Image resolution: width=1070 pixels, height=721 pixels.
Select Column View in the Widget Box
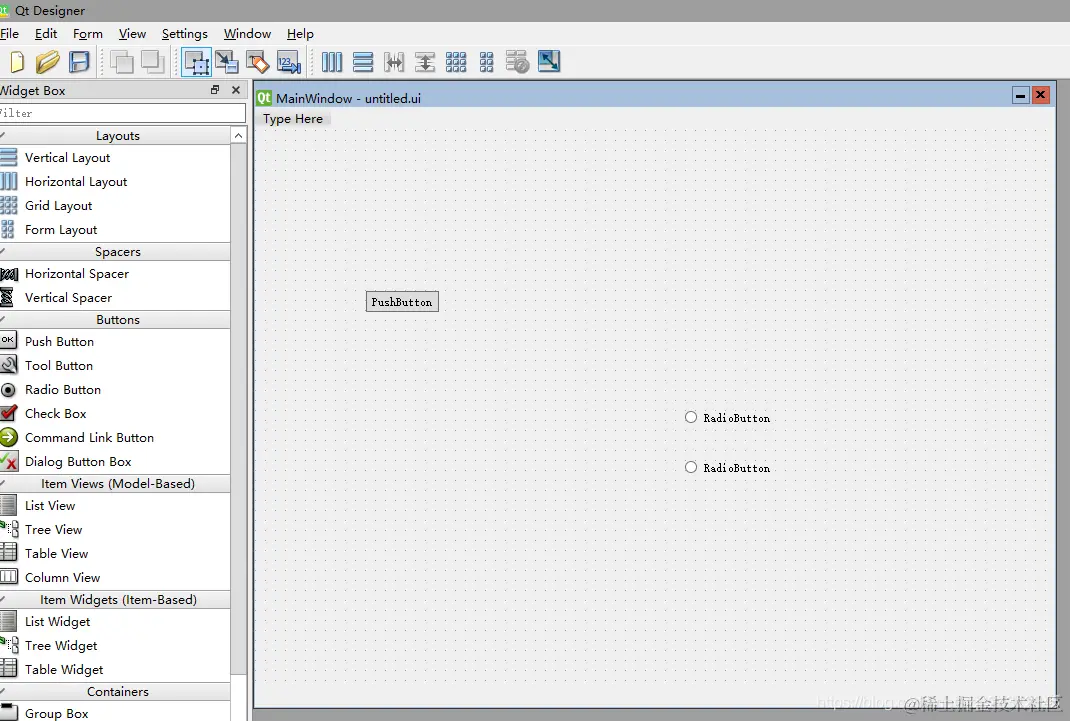tap(115, 577)
